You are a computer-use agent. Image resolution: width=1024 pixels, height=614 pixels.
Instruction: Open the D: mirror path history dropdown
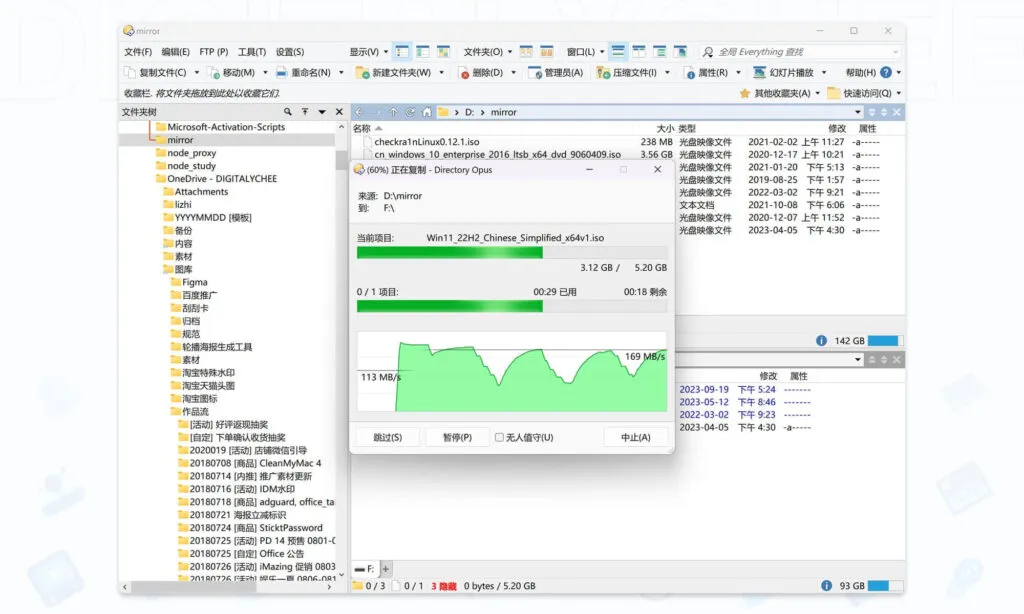857,112
